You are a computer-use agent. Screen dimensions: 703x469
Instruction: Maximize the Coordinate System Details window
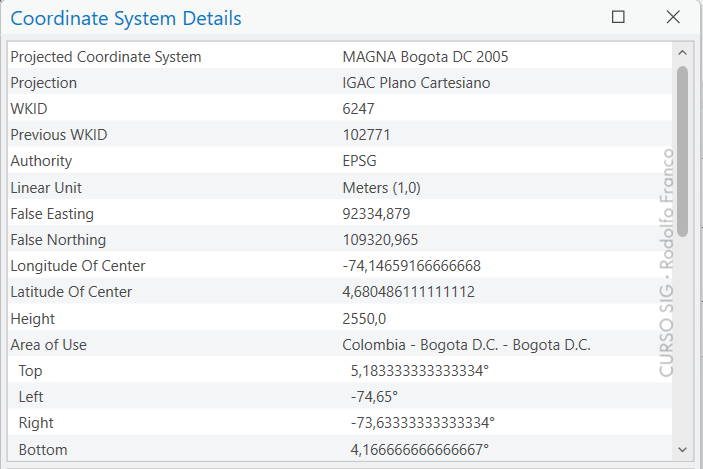pos(618,17)
